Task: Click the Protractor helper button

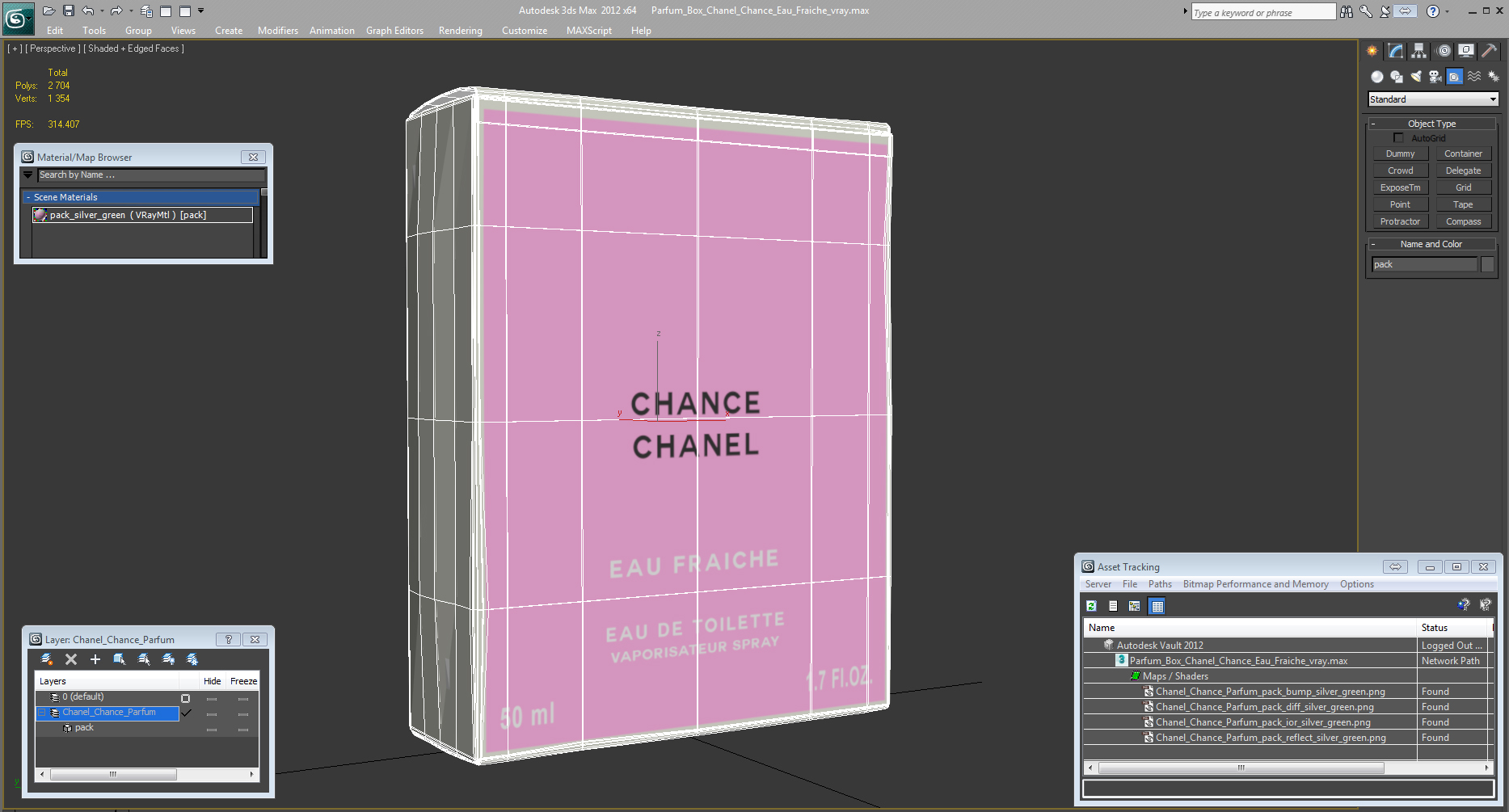Action: 1400,221
